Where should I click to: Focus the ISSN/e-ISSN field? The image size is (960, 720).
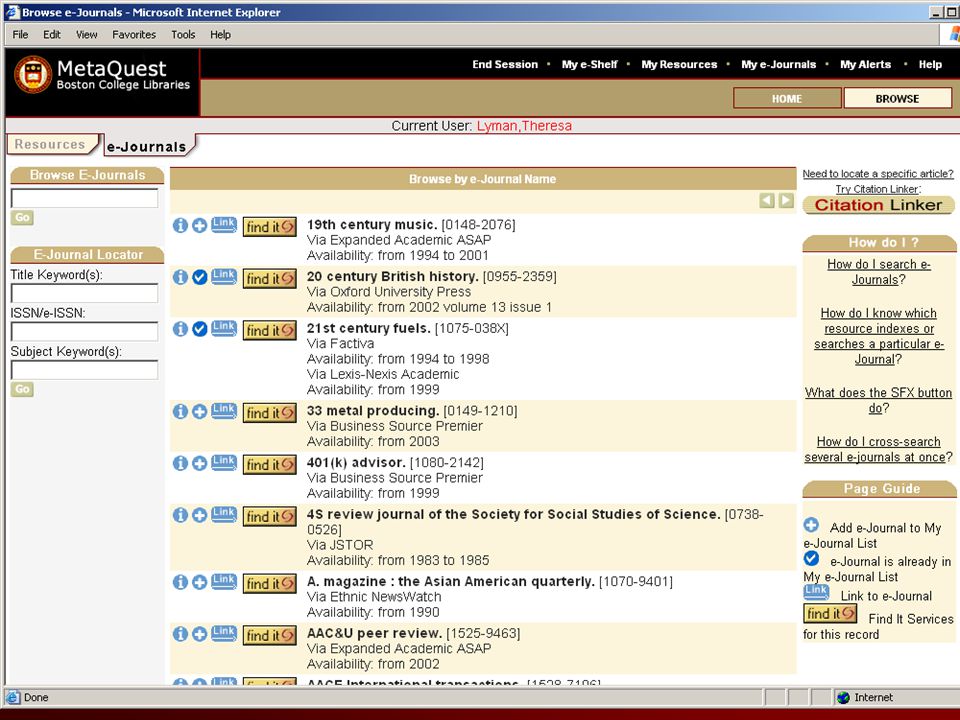[x=84, y=331]
